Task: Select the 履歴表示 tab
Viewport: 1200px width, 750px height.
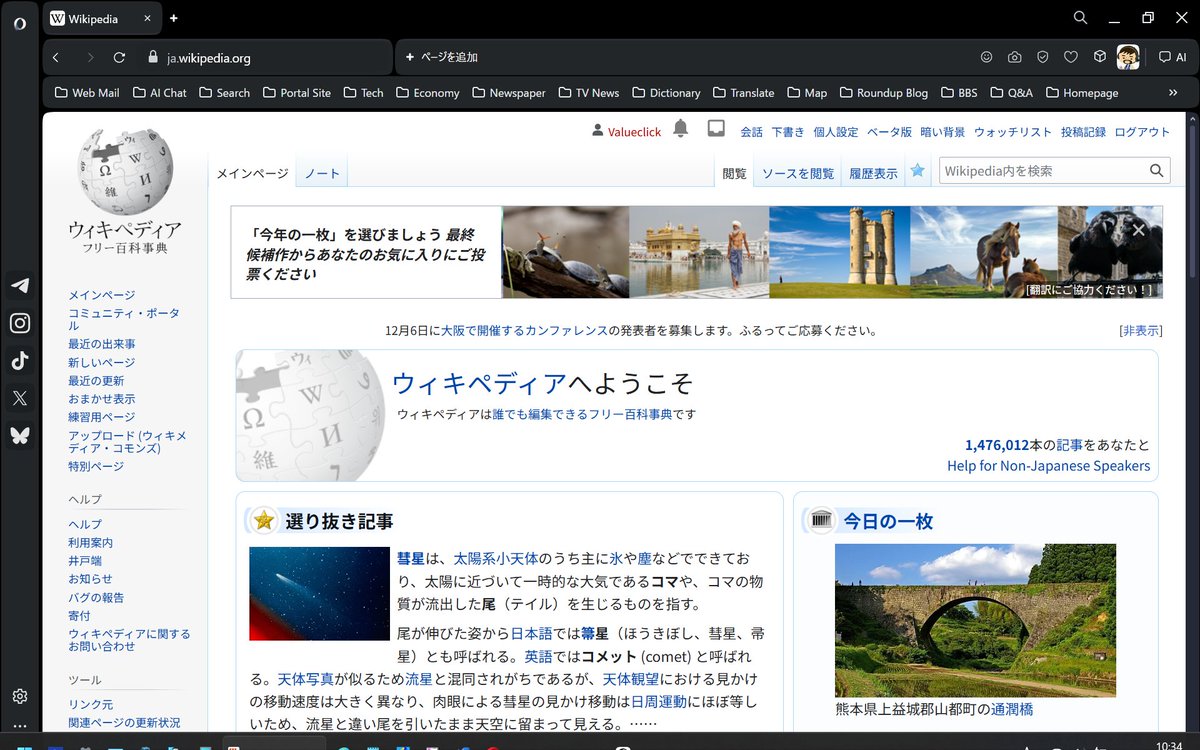Action: 873,173
